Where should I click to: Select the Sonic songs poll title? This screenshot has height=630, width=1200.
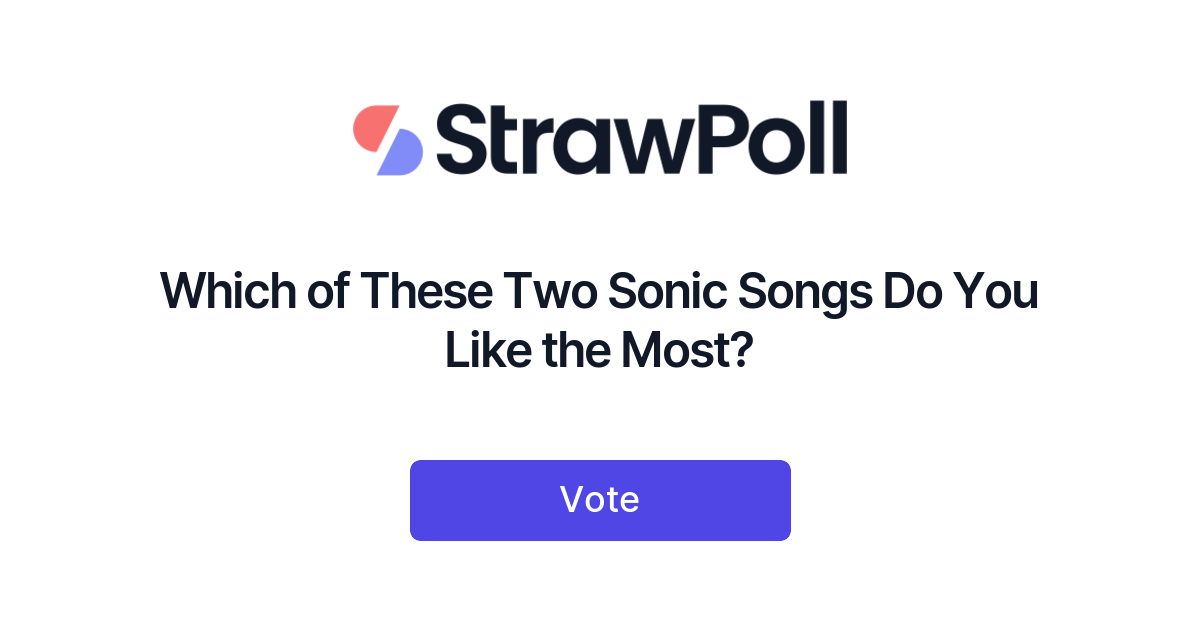600,320
